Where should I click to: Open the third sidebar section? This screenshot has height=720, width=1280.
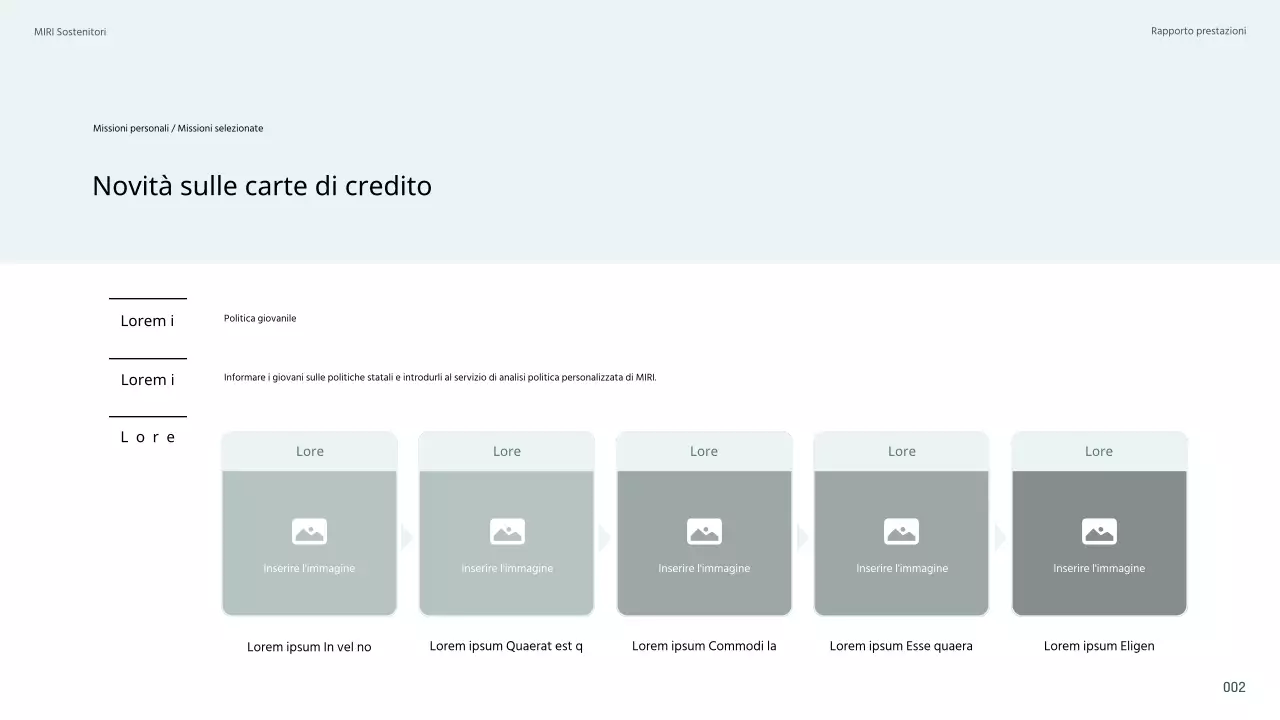[147, 436]
